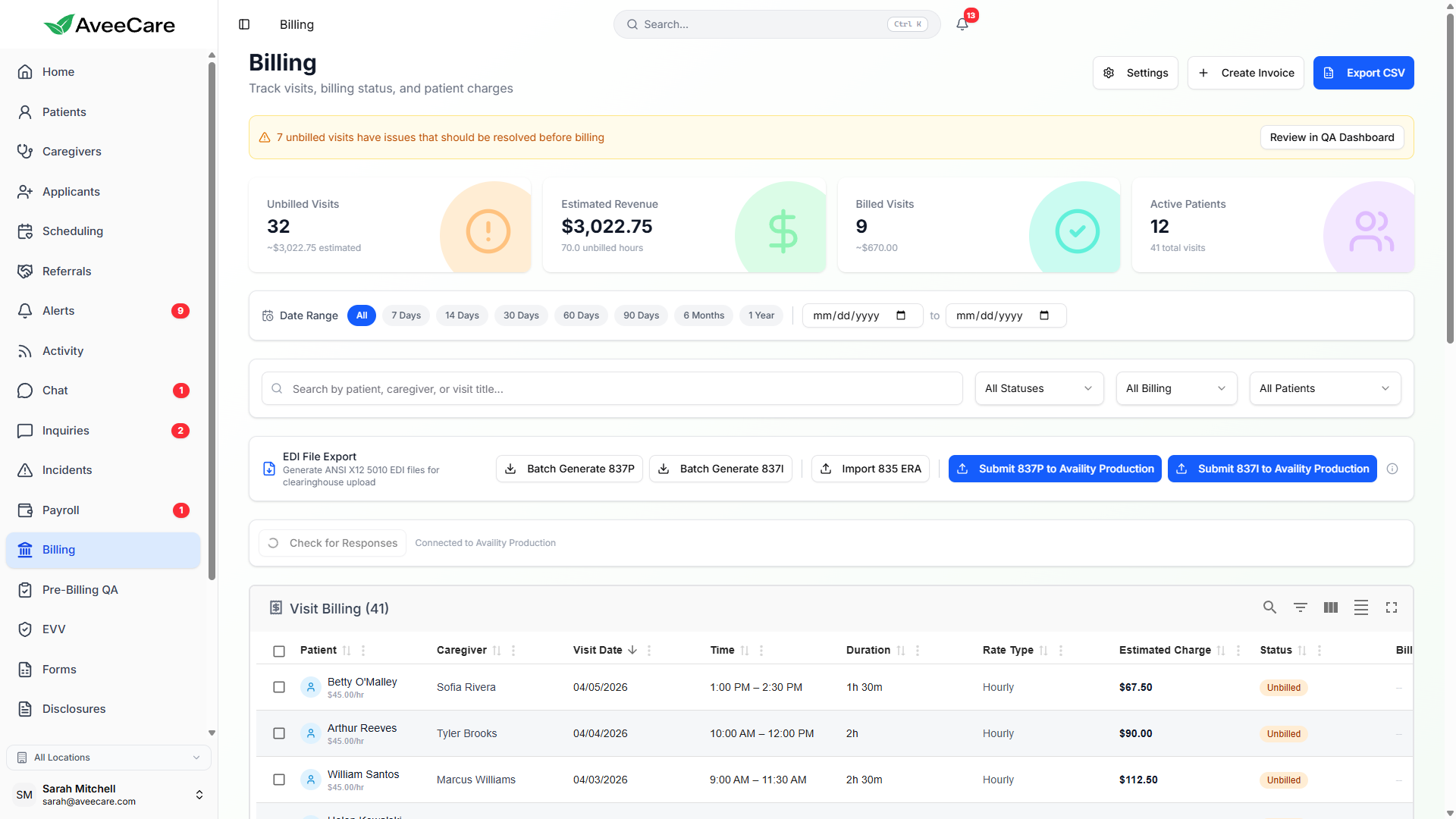The width and height of the screenshot is (1456, 819).
Task: Open the search icon in Visit Billing table
Action: coord(1269,607)
